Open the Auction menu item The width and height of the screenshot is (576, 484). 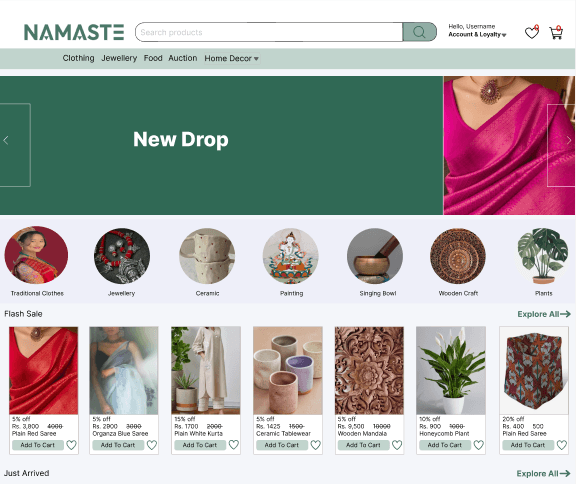click(183, 58)
